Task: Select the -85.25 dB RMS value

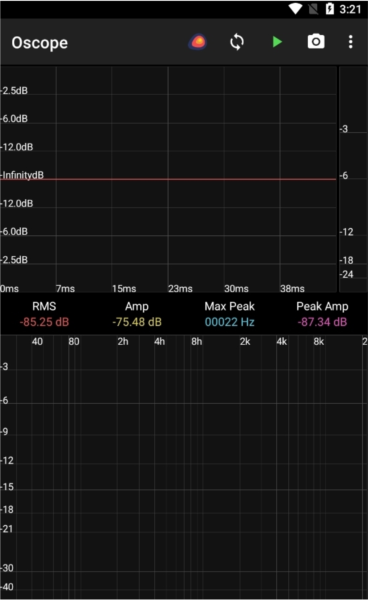Action: [44, 322]
